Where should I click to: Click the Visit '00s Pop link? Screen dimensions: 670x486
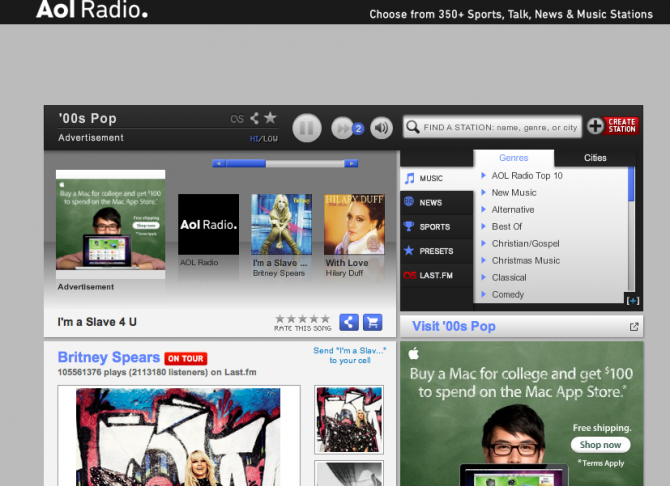tap(453, 327)
